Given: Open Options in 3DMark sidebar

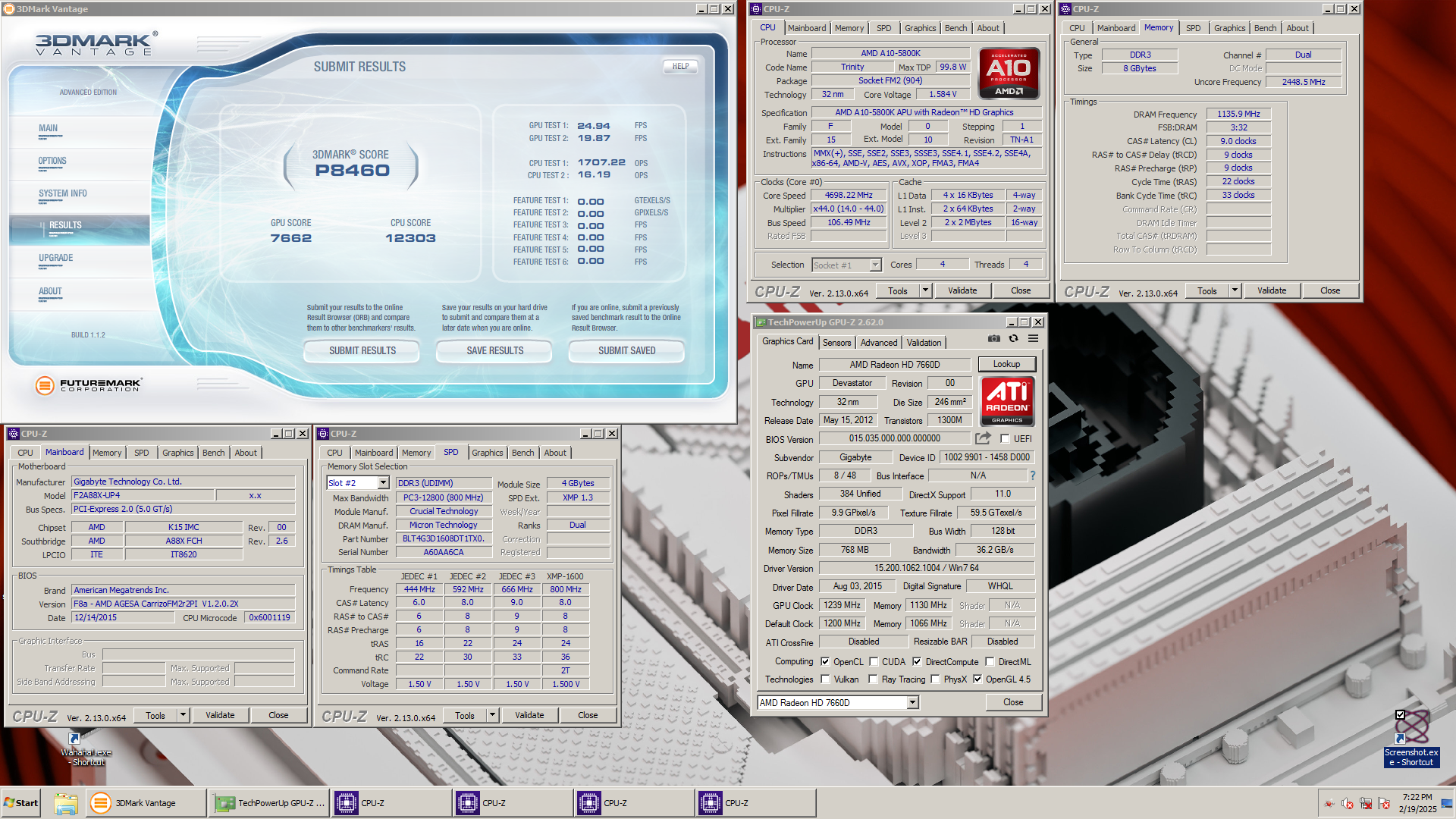Looking at the screenshot, I should point(52,161).
